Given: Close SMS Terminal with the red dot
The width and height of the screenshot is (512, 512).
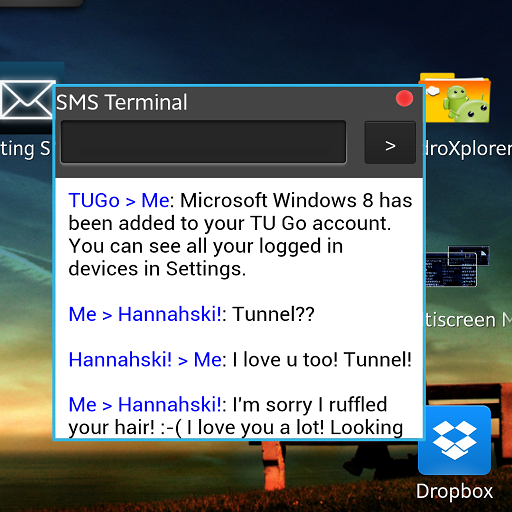Looking at the screenshot, I should (404, 99).
